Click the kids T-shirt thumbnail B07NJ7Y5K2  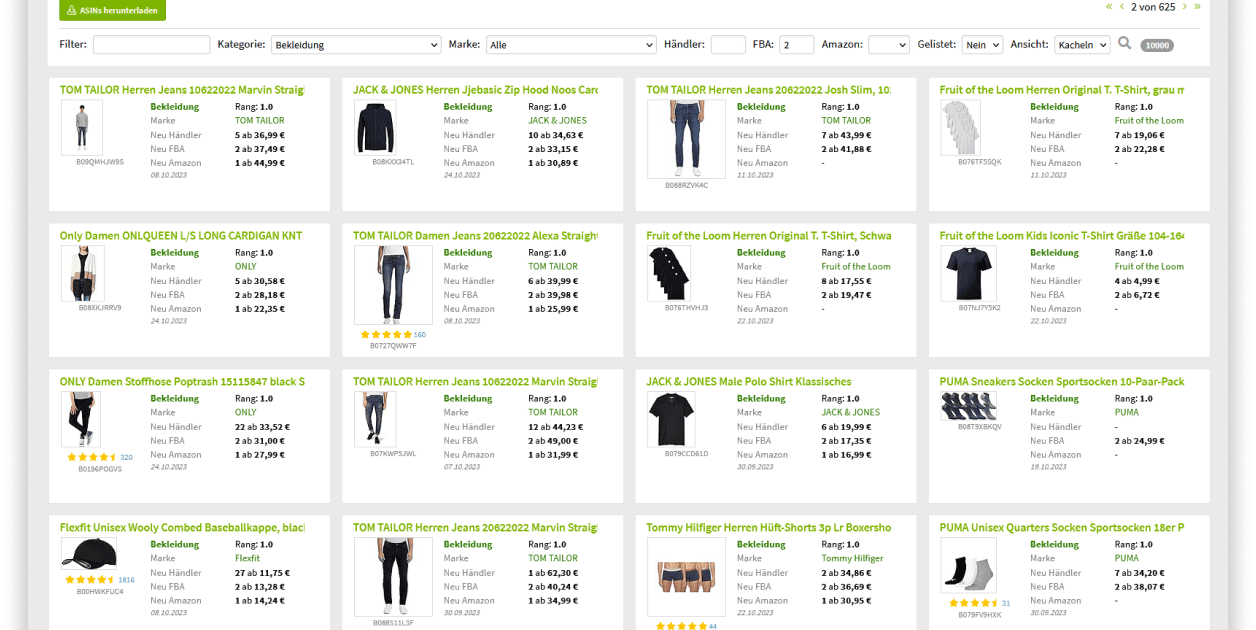(x=968, y=273)
